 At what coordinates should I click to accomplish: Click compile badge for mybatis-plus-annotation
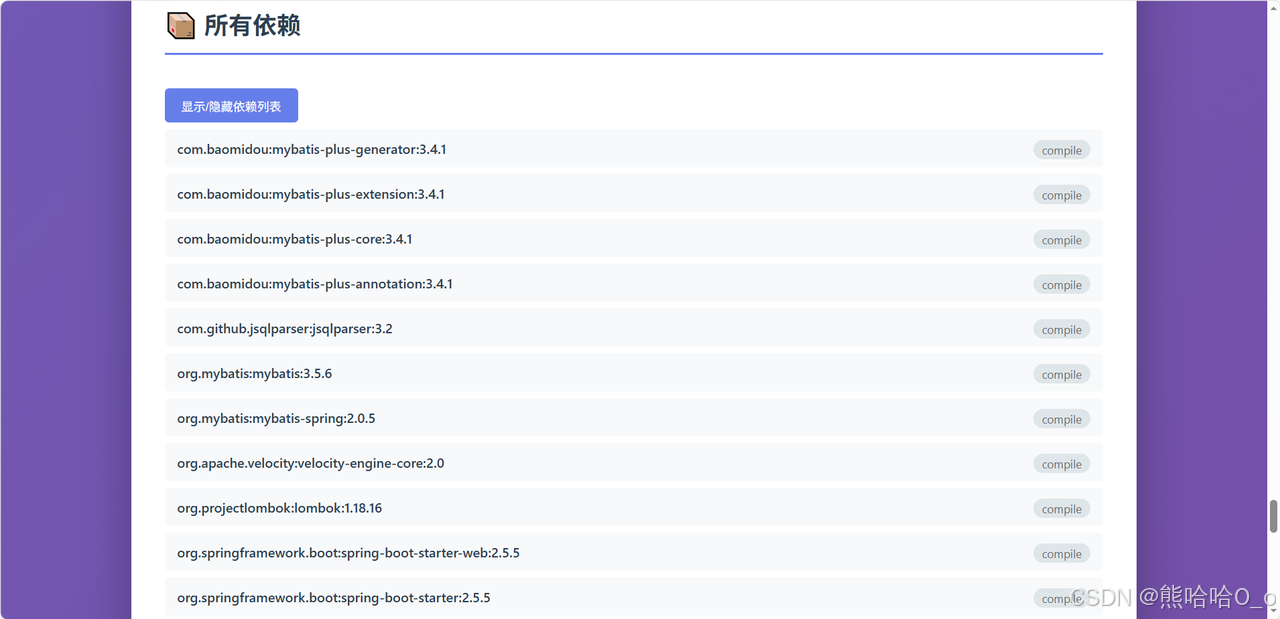click(1061, 285)
